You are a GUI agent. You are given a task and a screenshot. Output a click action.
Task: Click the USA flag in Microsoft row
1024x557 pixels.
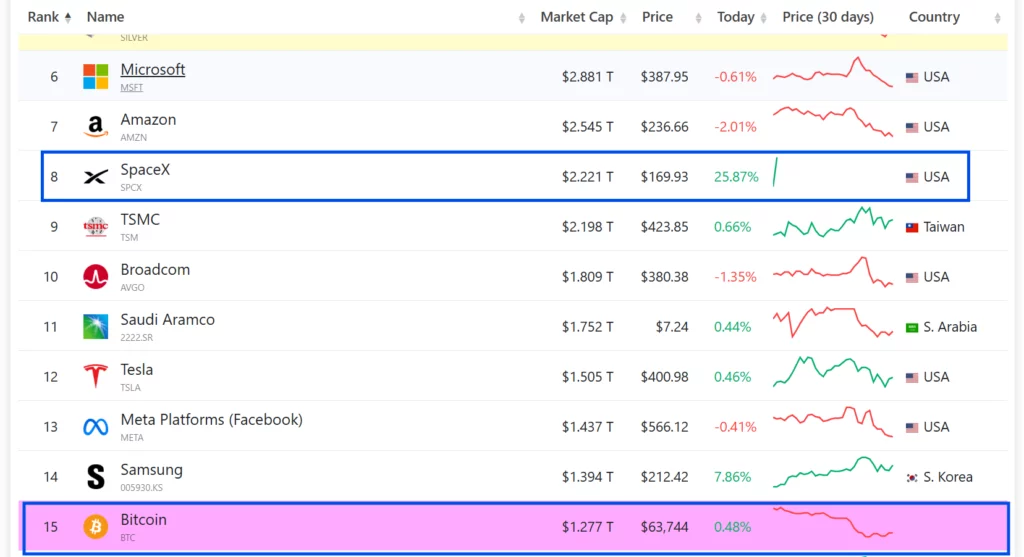912,77
